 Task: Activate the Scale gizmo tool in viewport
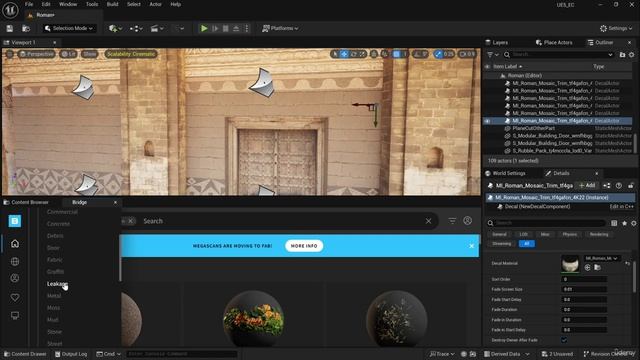(x=362, y=54)
